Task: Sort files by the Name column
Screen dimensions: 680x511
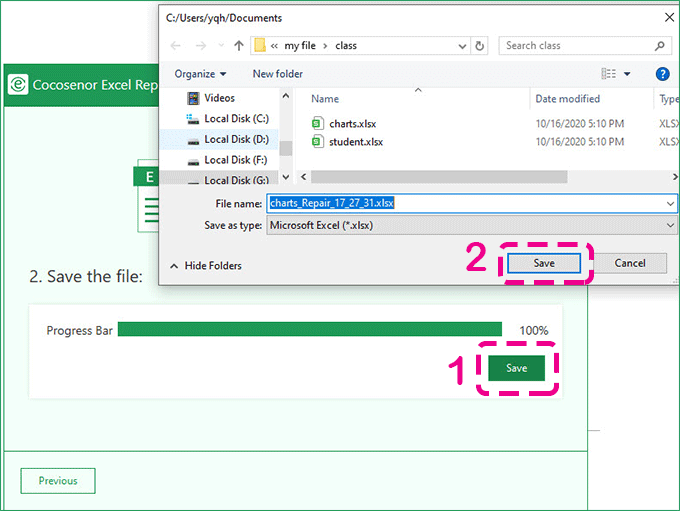Action: tap(325, 99)
